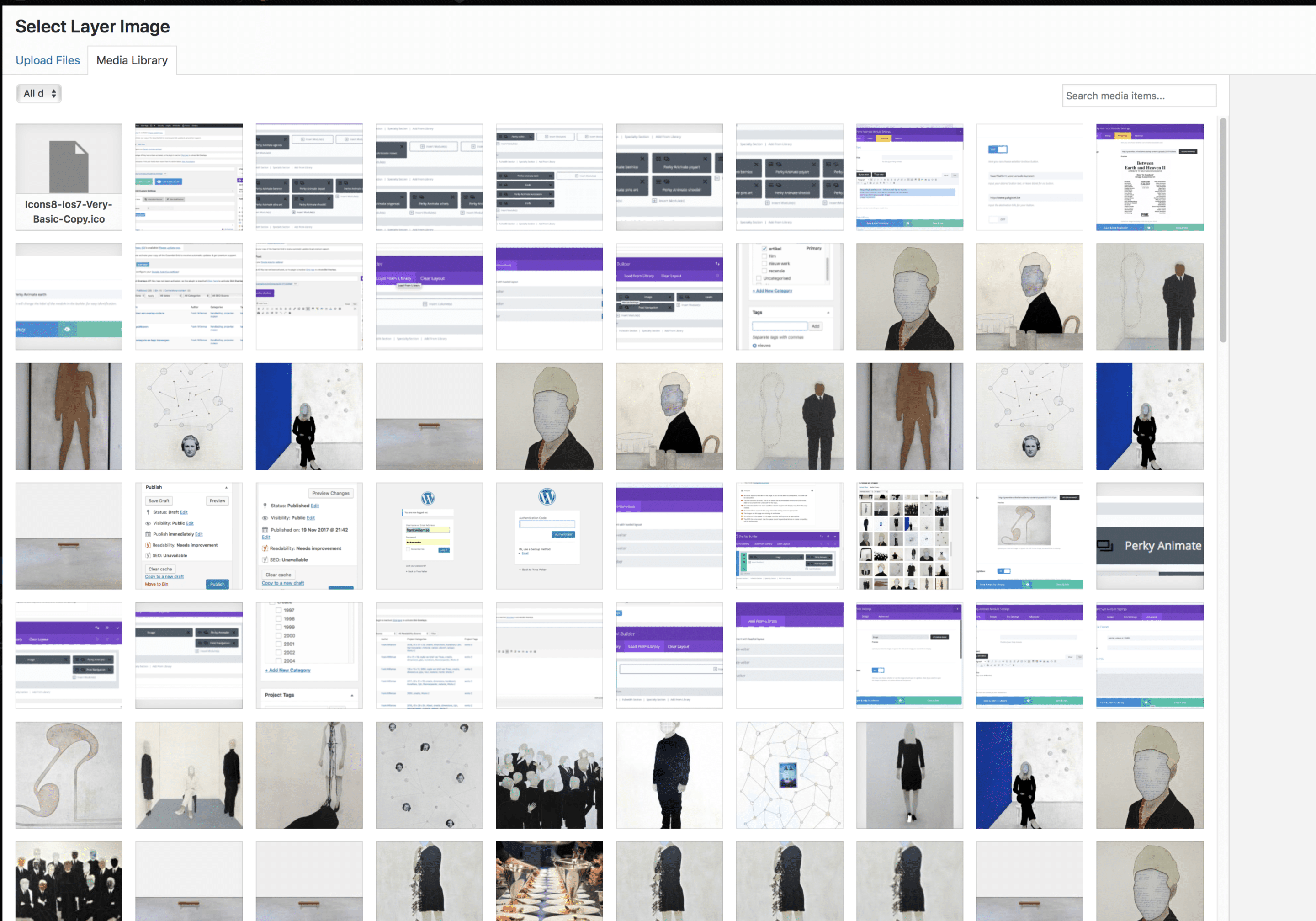The height and width of the screenshot is (921, 1316).
Task: Choose the artwork with spilling black dress
Action: 309,775
